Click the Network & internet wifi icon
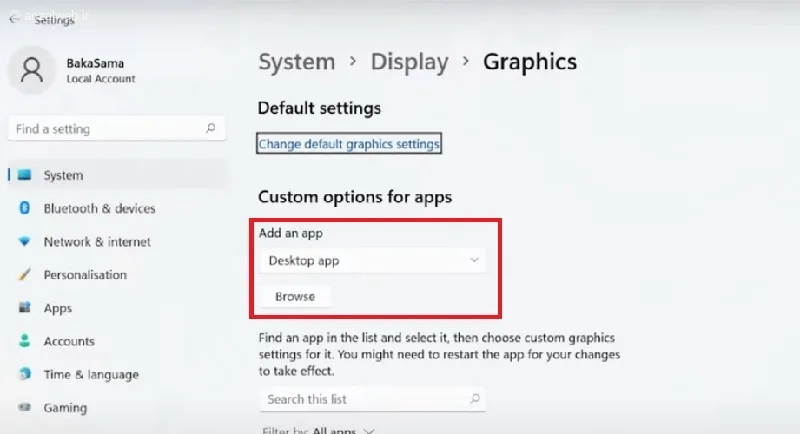 click(x=24, y=242)
